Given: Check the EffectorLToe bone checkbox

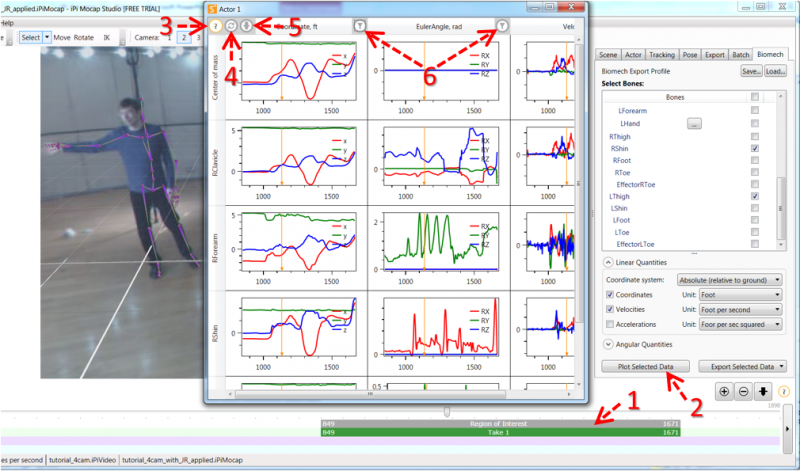Looking at the screenshot, I should [755, 244].
